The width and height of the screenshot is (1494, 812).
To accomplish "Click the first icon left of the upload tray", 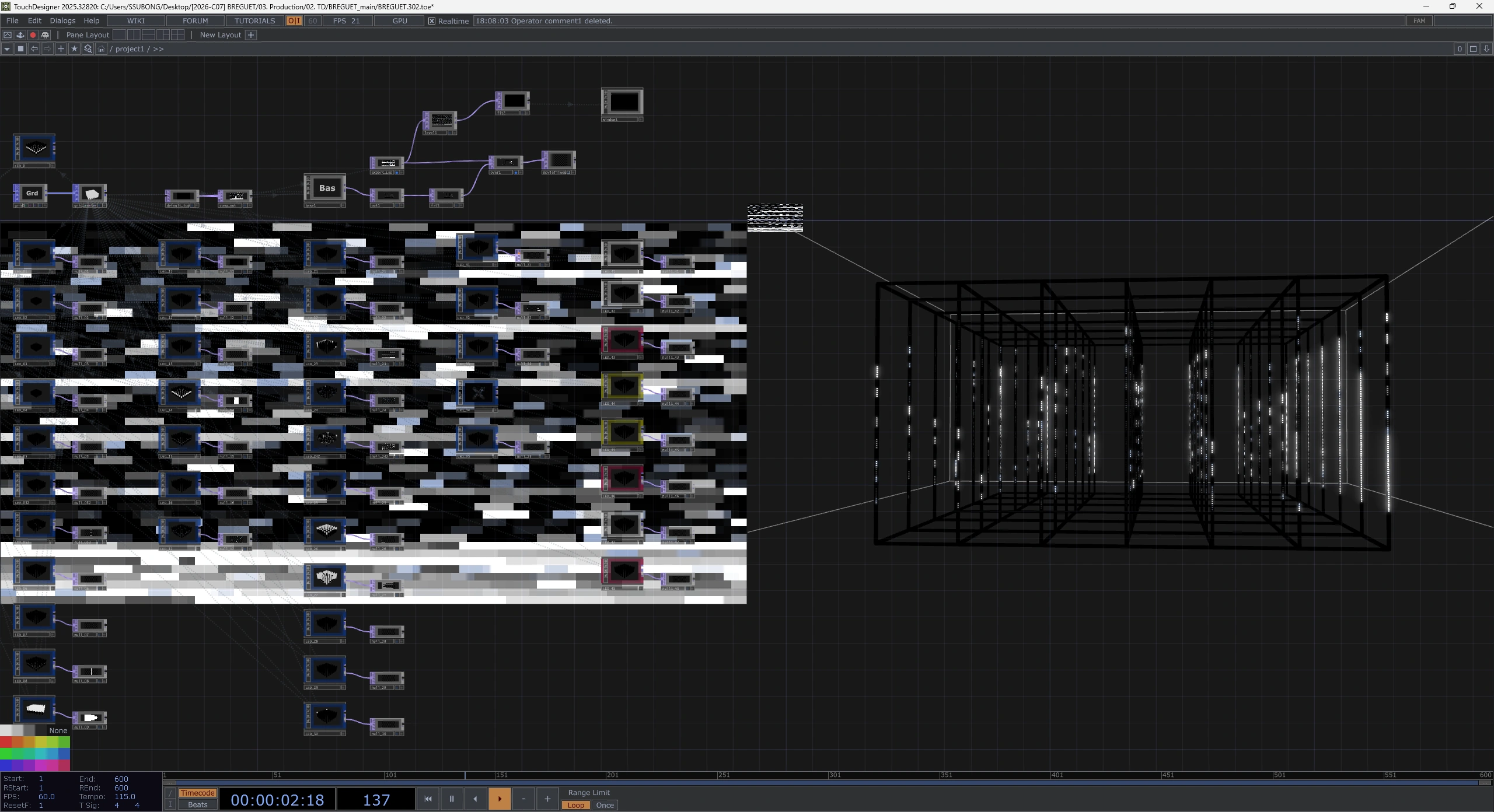I will coord(8,35).
